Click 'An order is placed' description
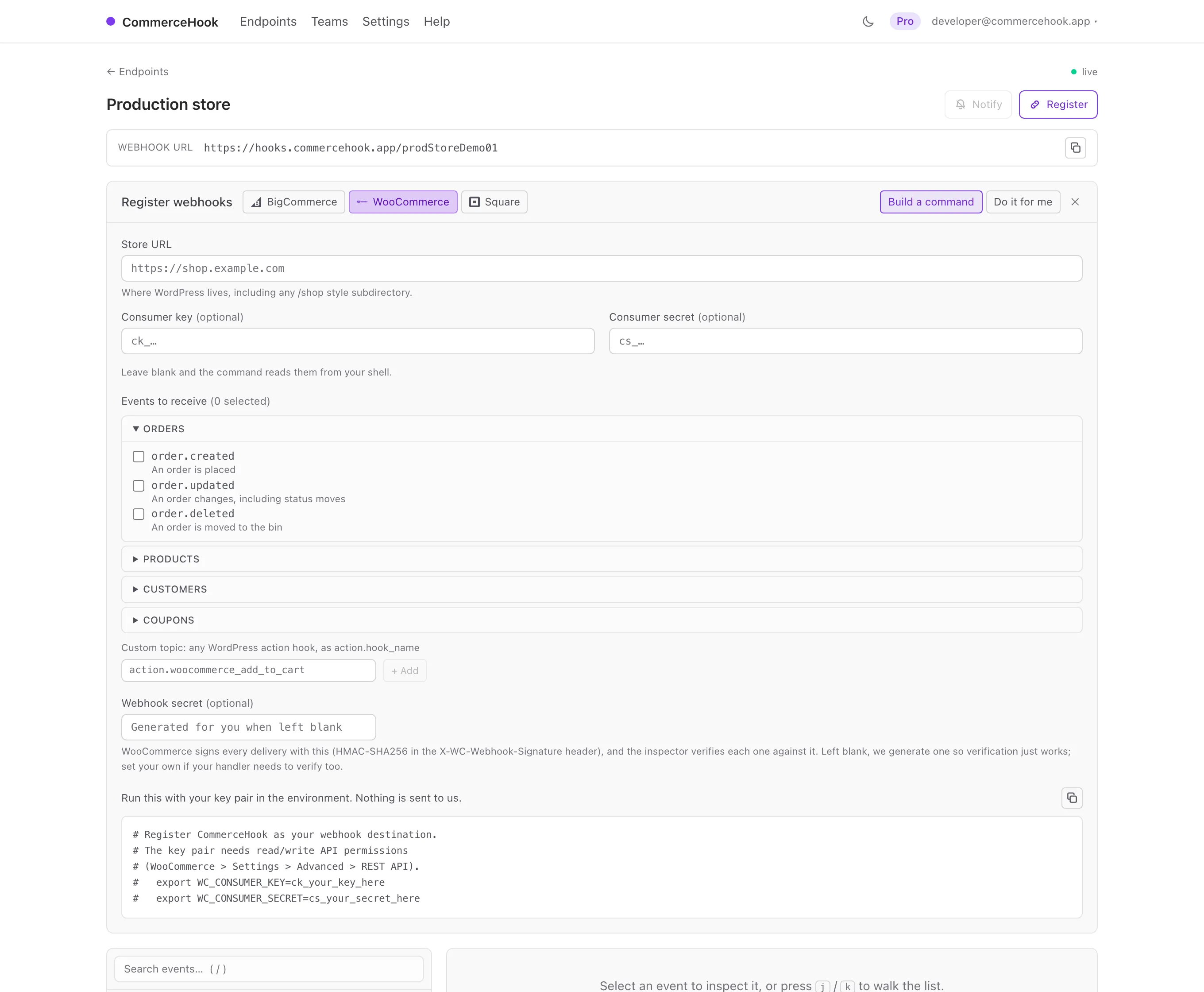Viewport: 1204px width, 992px height. (193, 470)
